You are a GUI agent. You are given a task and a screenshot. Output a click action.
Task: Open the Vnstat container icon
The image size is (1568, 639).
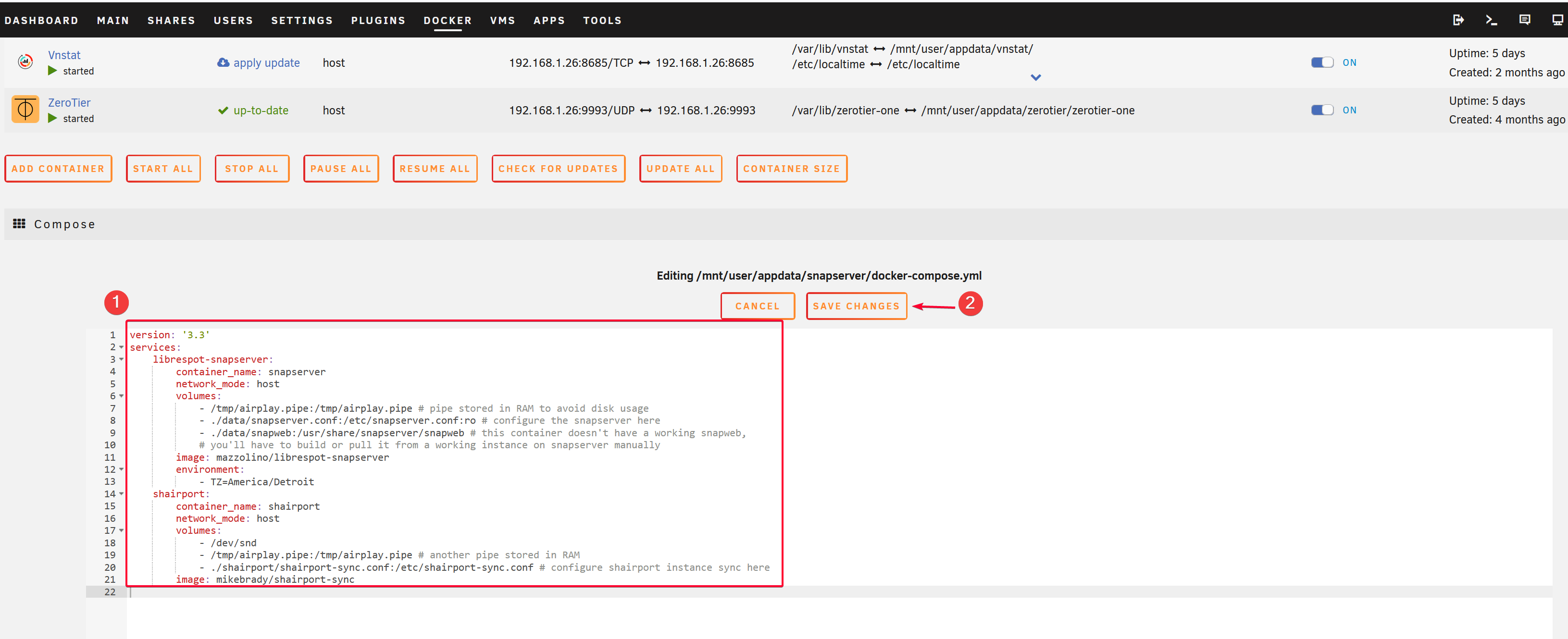[25, 61]
